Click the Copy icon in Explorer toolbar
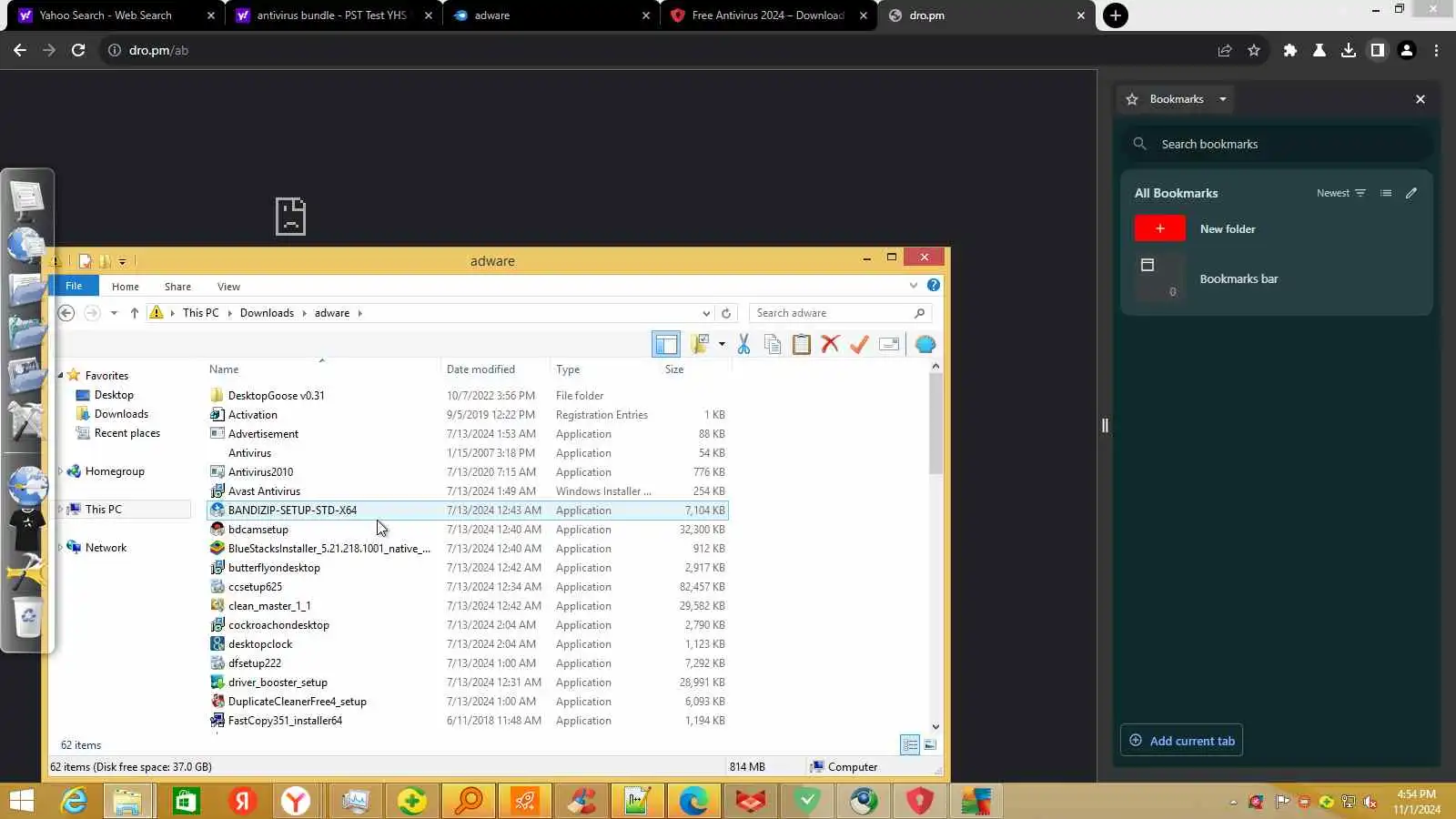 773,344
